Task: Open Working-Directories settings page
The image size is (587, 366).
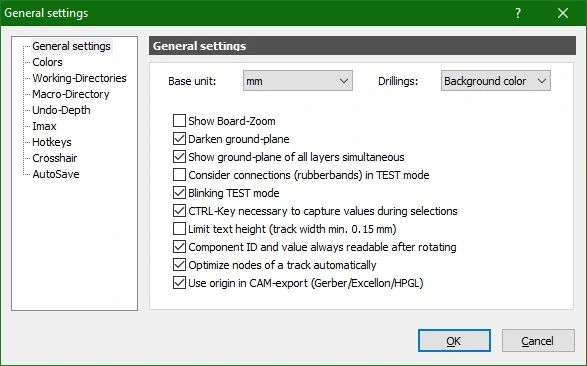Action: [79, 78]
